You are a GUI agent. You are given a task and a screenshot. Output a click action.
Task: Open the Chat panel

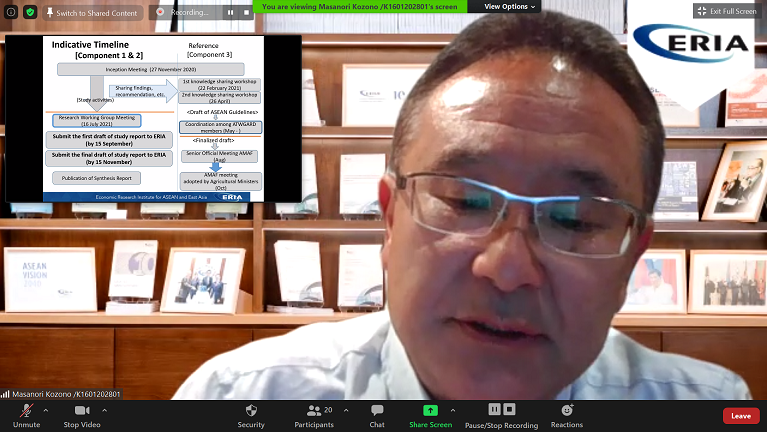coord(377,415)
